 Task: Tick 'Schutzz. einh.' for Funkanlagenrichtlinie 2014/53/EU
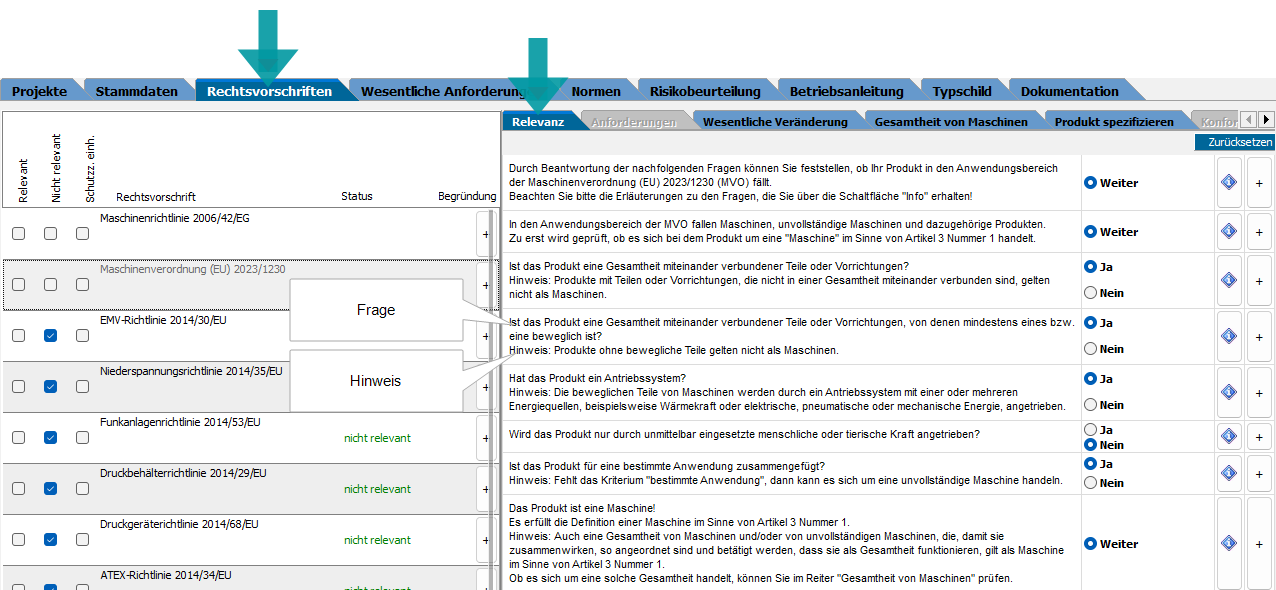[83, 438]
